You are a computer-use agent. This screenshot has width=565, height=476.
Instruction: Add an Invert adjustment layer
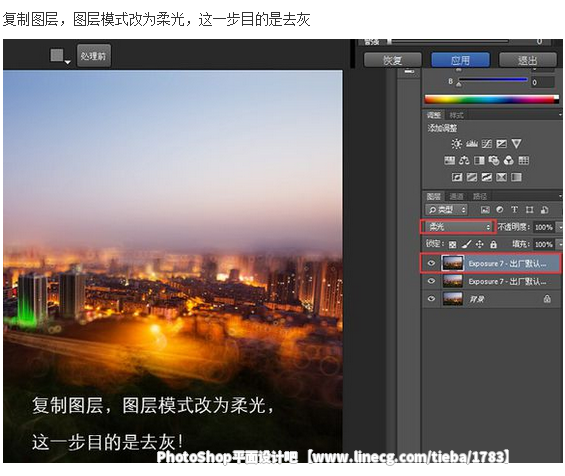coord(457,177)
